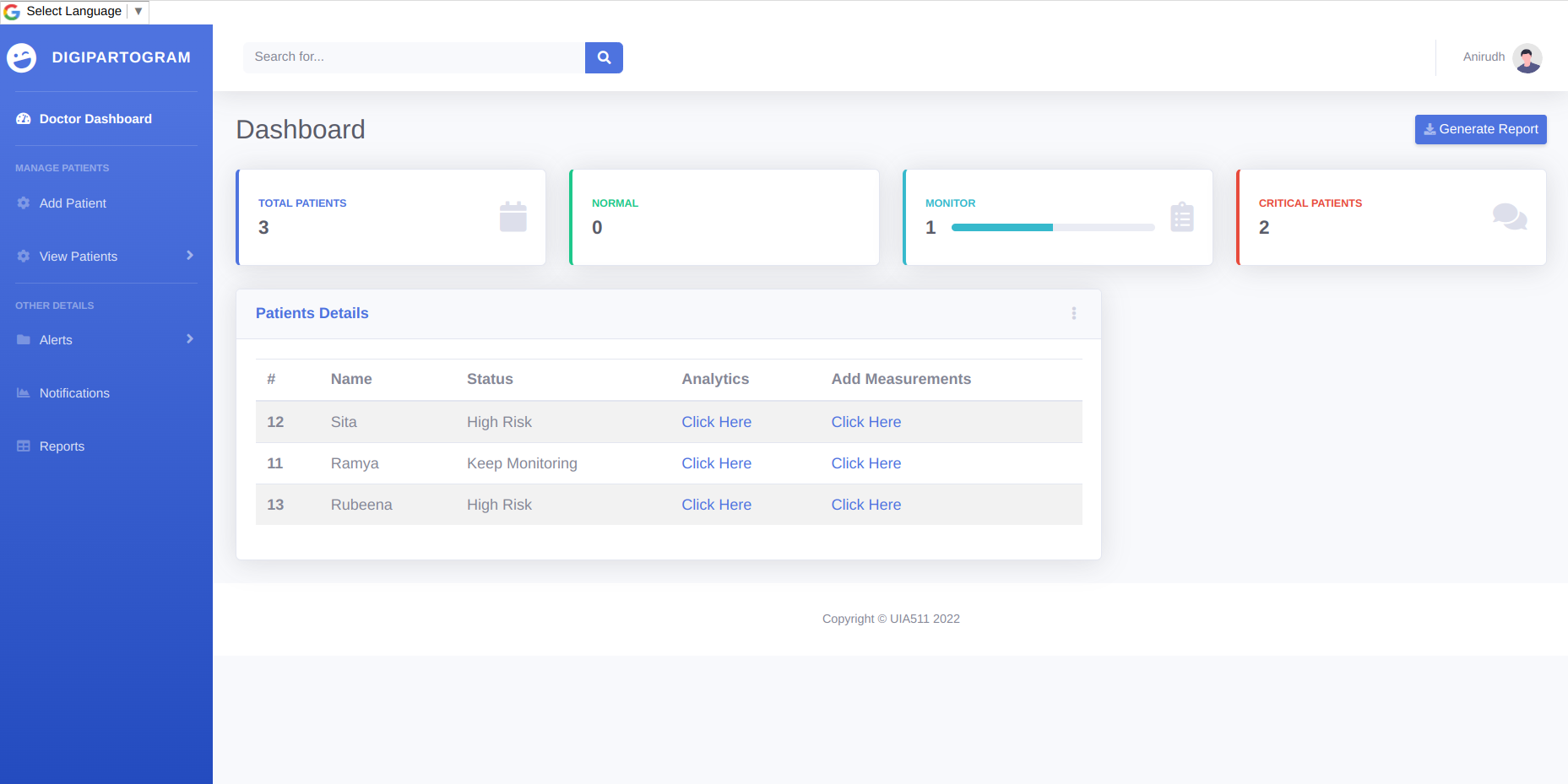
Task: Open the Select Language dropdown
Action: (x=73, y=11)
